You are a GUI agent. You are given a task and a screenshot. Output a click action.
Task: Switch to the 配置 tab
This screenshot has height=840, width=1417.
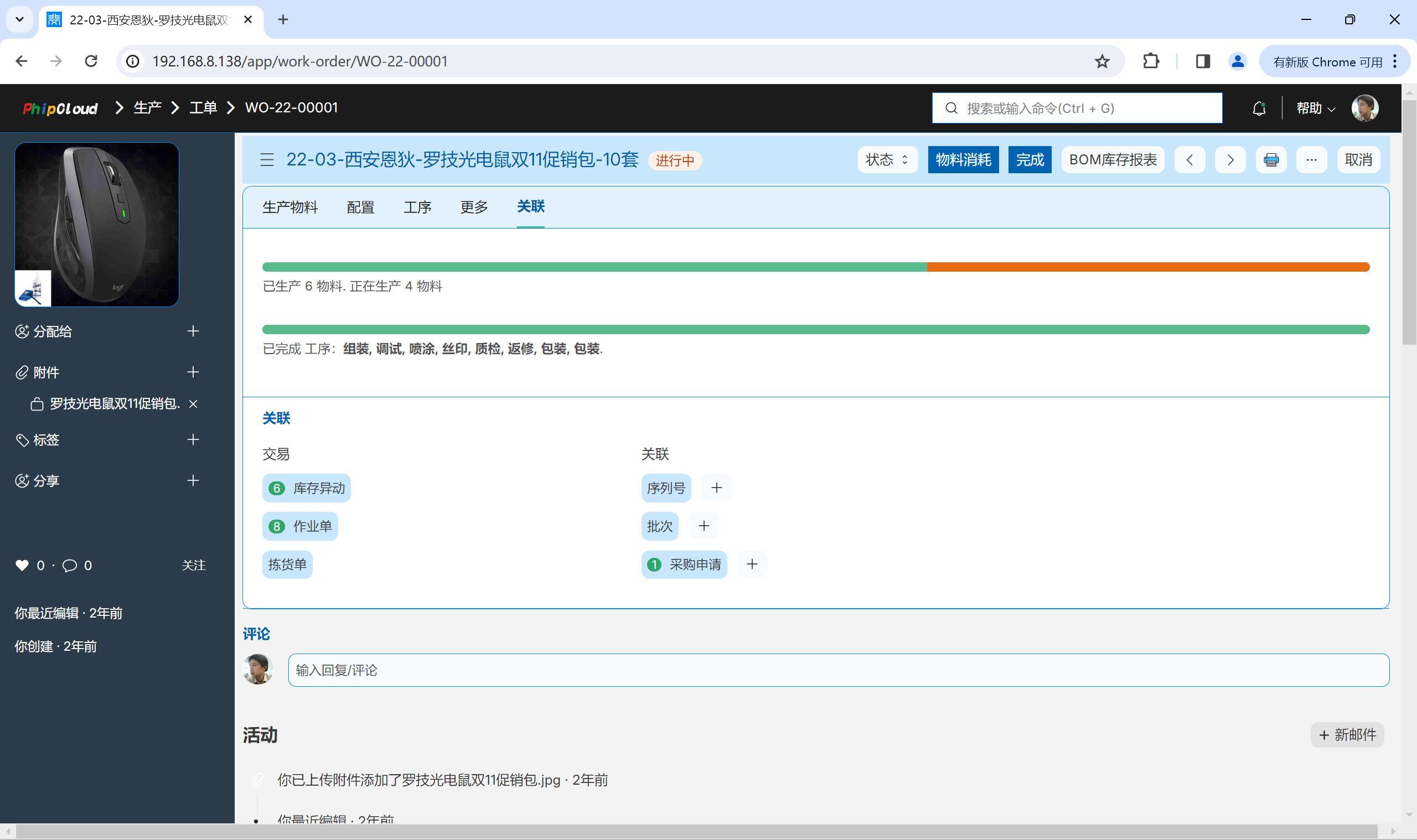pos(361,207)
